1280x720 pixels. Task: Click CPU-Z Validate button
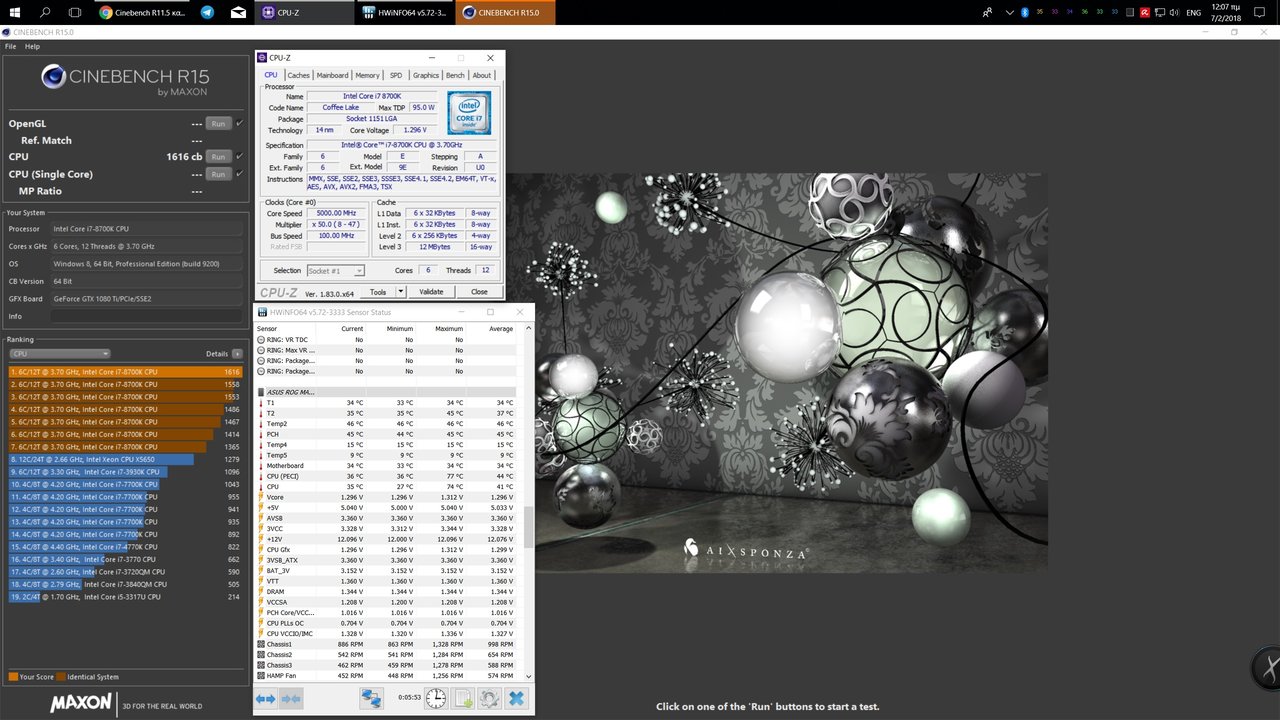pyautogui.click(x=431, y=292)
